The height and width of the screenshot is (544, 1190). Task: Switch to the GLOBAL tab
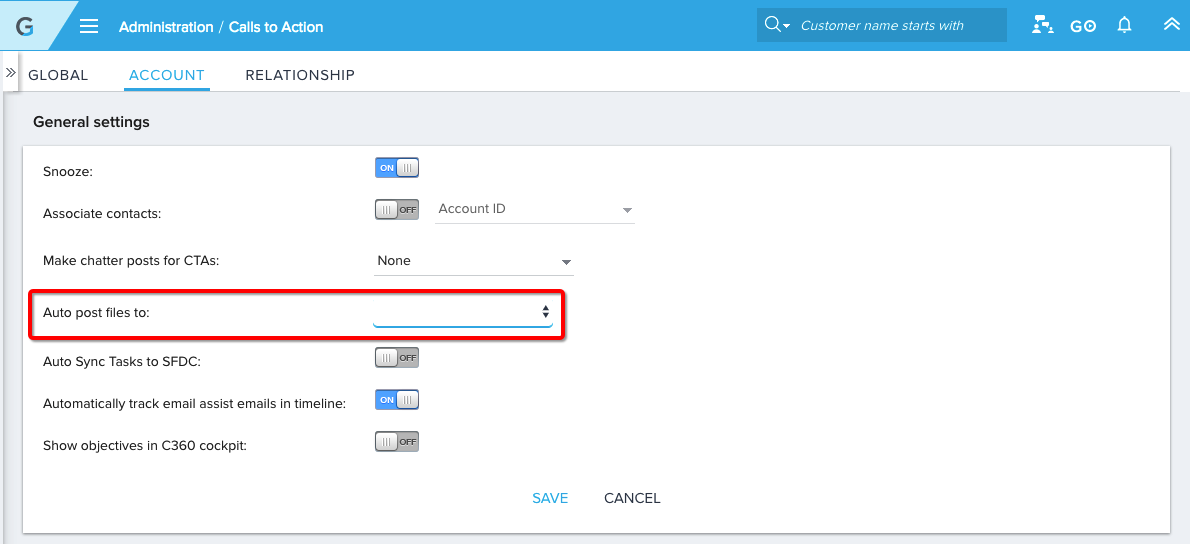point(58,75)
